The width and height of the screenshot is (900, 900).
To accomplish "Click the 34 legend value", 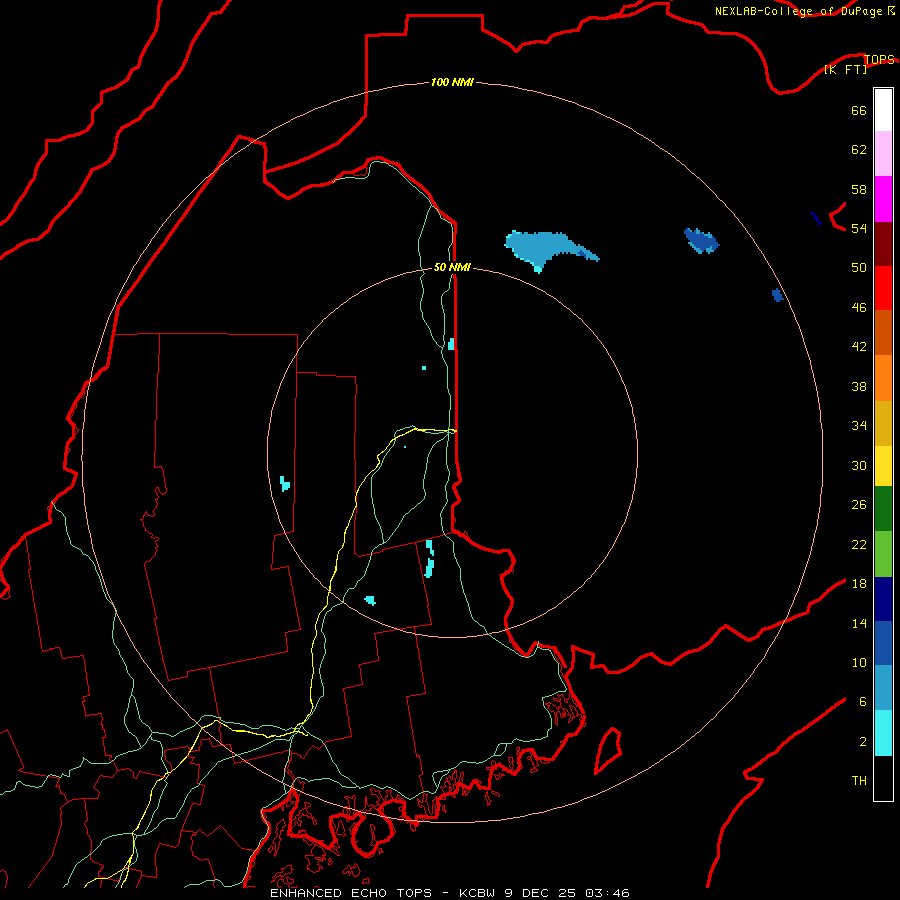I will click(x=859, y=426).
